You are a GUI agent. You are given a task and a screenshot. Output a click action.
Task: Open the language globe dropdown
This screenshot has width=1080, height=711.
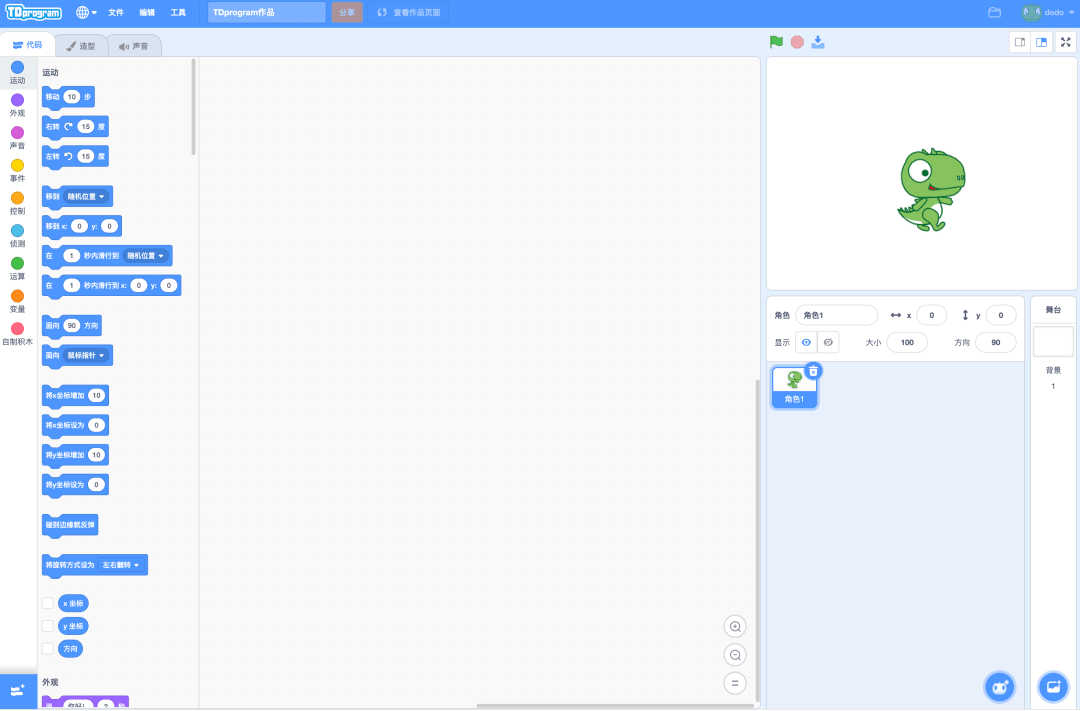coord(87,13)
